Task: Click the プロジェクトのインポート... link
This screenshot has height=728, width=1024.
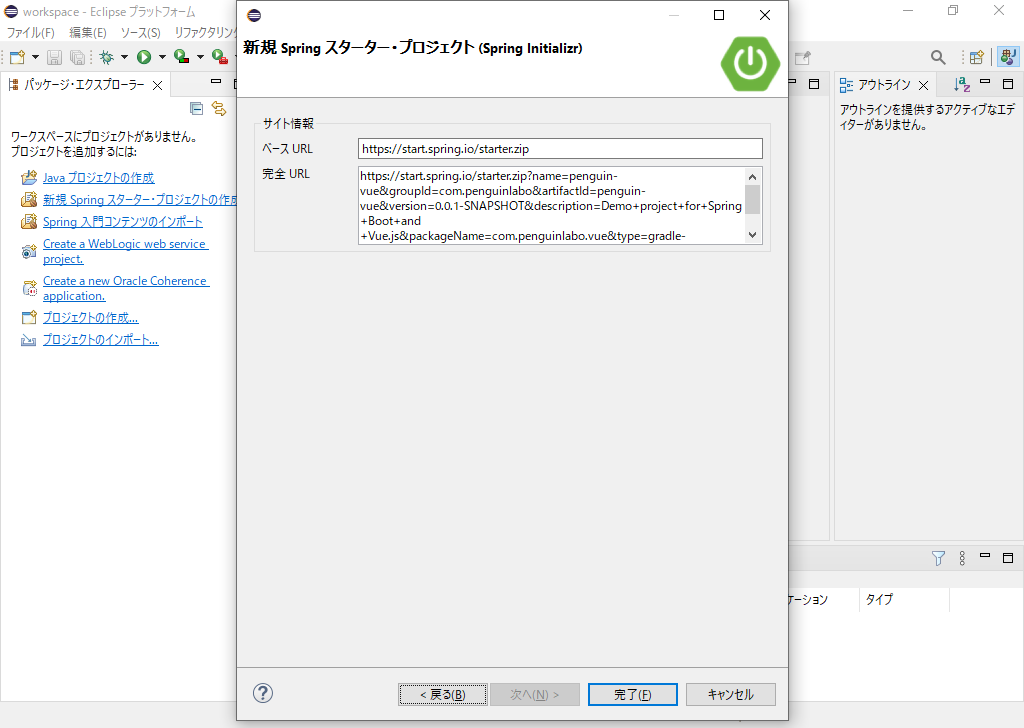Action: pos(101,340)
